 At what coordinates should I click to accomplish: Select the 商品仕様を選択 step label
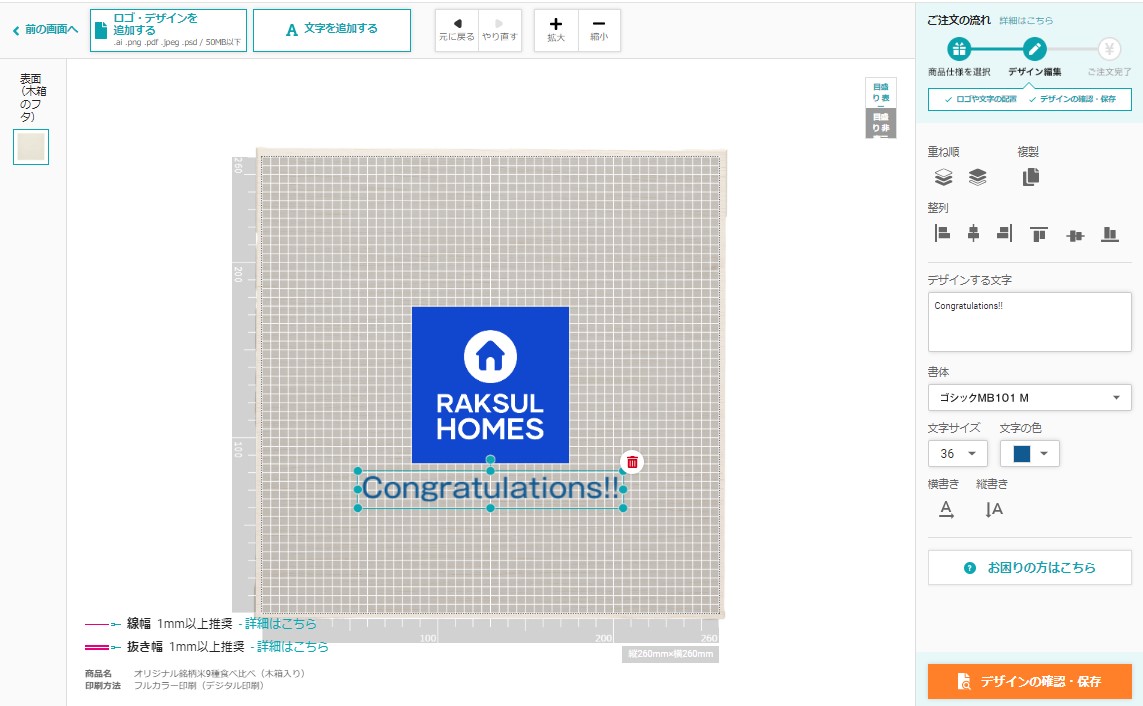point(959,72)
